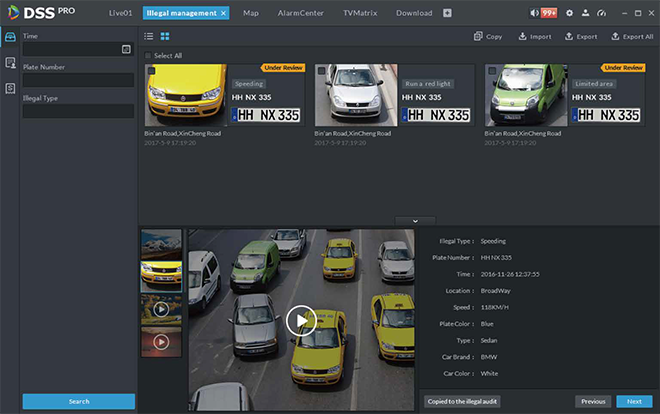660x414 pixels.
Task: Open the TVMatrix tab
Action: 359,13
